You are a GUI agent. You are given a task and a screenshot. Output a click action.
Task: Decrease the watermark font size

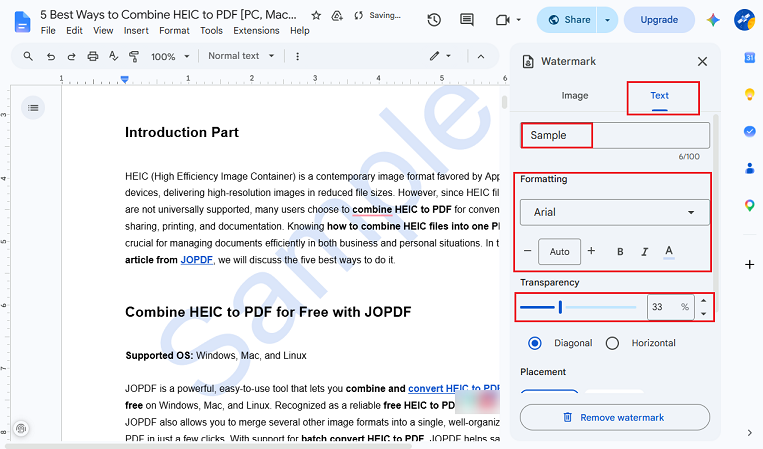click(527, 251)
